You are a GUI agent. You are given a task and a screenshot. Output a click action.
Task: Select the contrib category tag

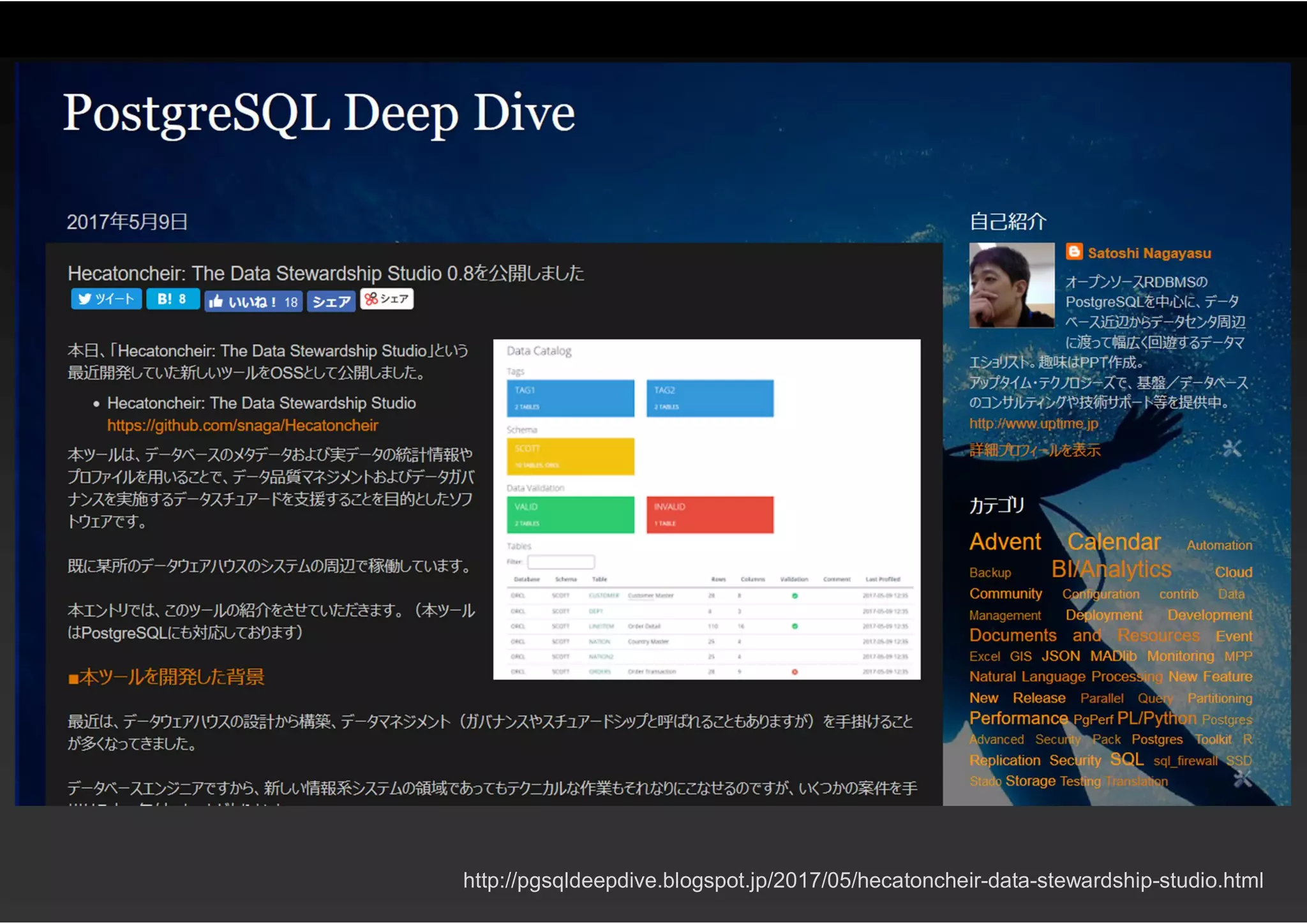1178,594
